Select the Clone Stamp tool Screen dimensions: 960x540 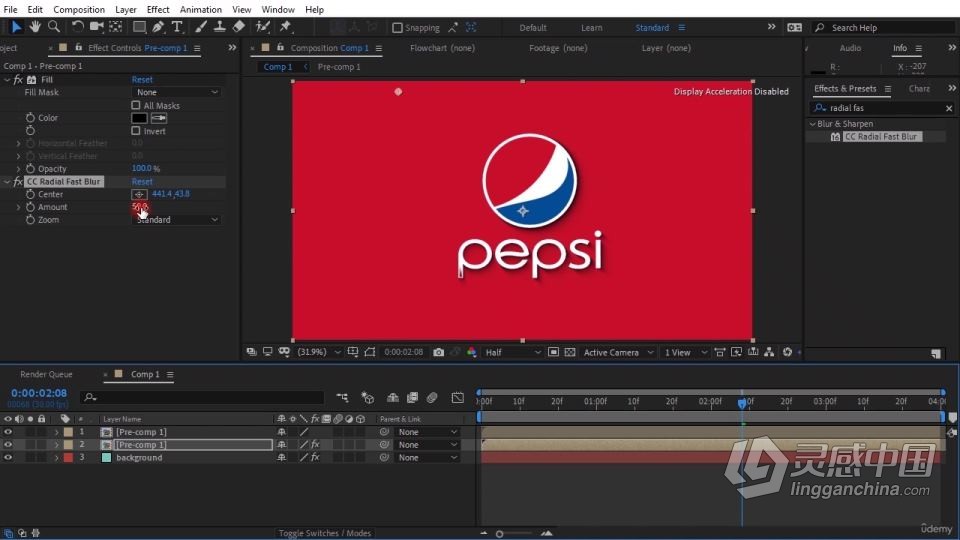219,26
